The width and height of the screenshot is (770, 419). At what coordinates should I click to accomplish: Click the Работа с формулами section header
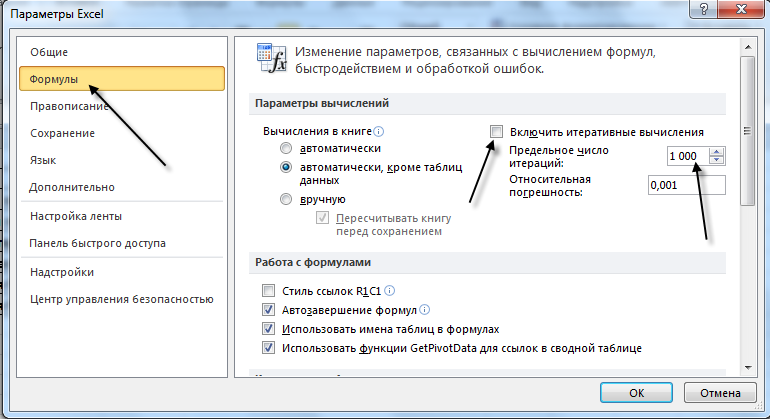[487, 262]
